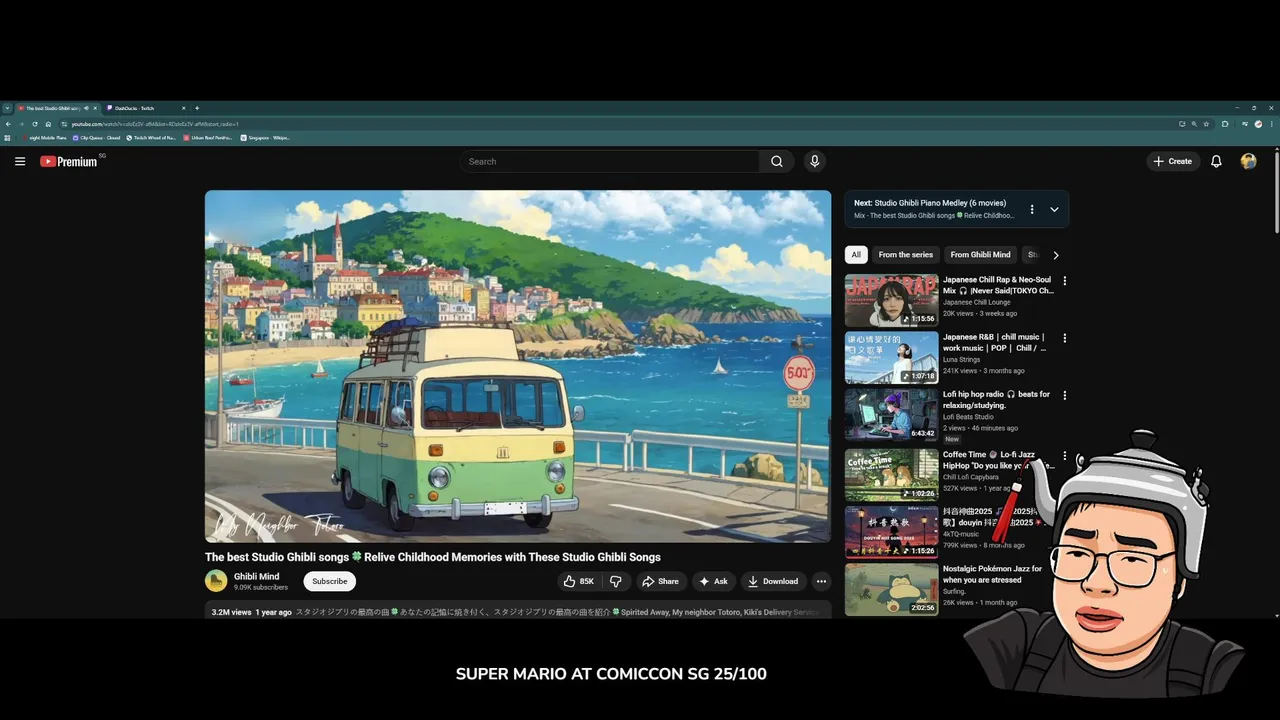Select 'From Ghibli Mind' filter chip
Screen dimensions: 1280x720
click(980, 255)
